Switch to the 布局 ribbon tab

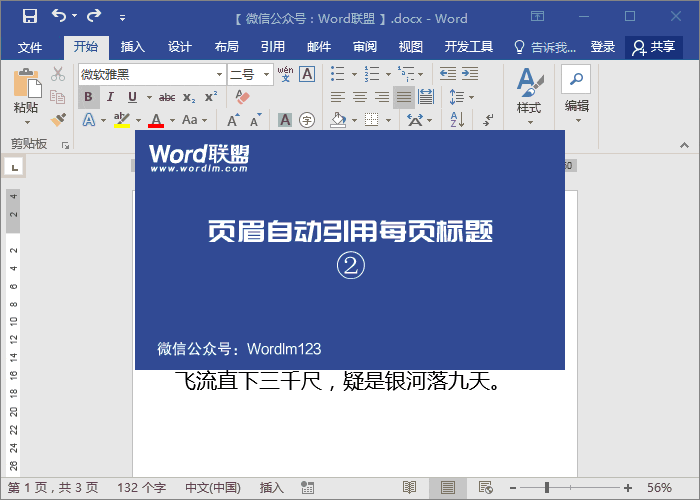click(x=226, y=46)
